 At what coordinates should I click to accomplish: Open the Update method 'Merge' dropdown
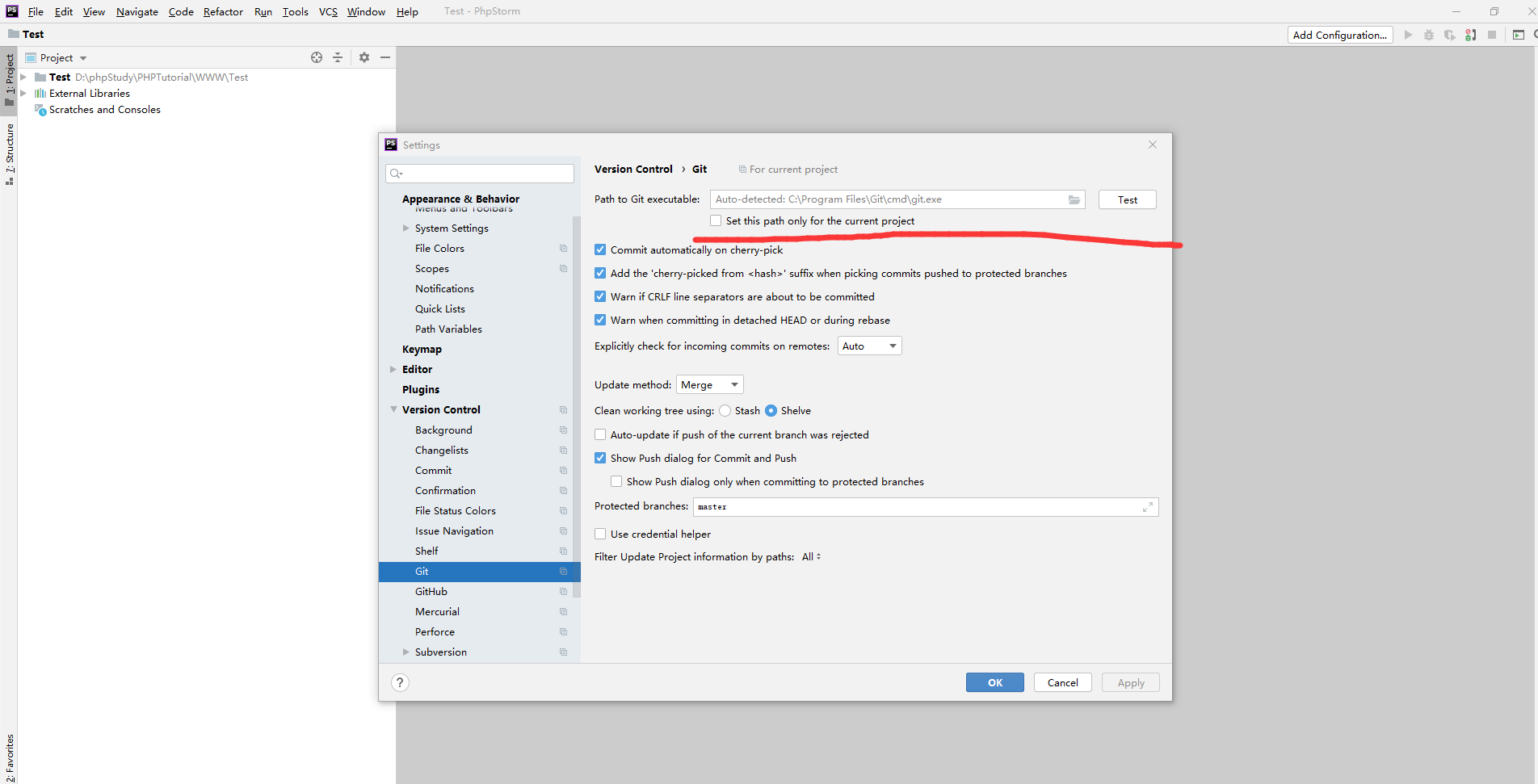click(x=709, y=384)
